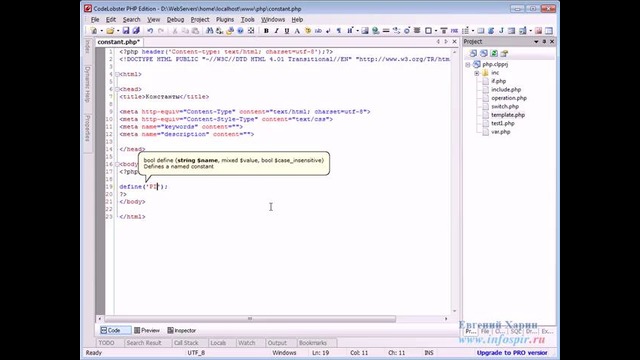Click Upgrade to PRO version link
Image resolution: width=640 pixels, height=360 pixels.
point(512,353)
